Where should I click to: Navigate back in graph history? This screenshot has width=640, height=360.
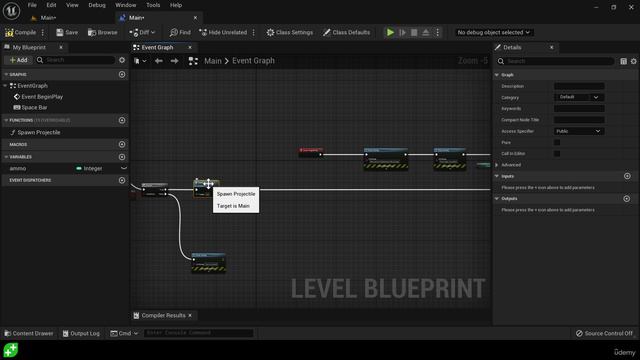[x=159, y=61]
